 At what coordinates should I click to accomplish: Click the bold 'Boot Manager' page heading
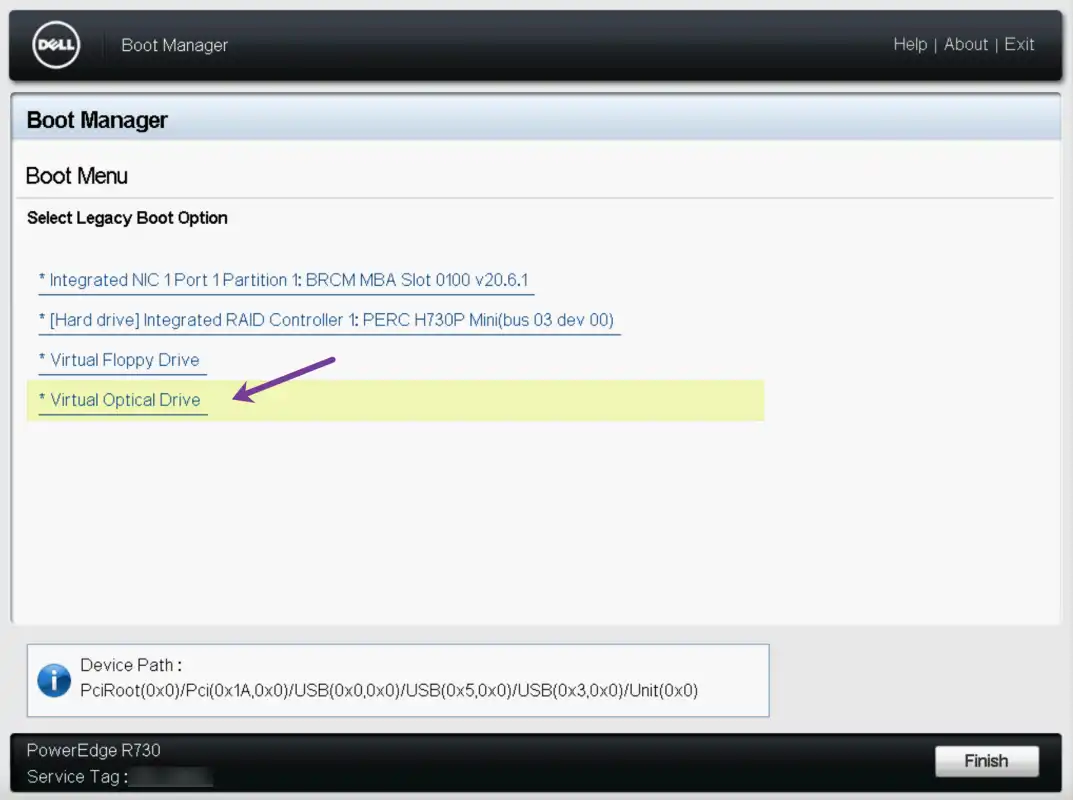97,120
